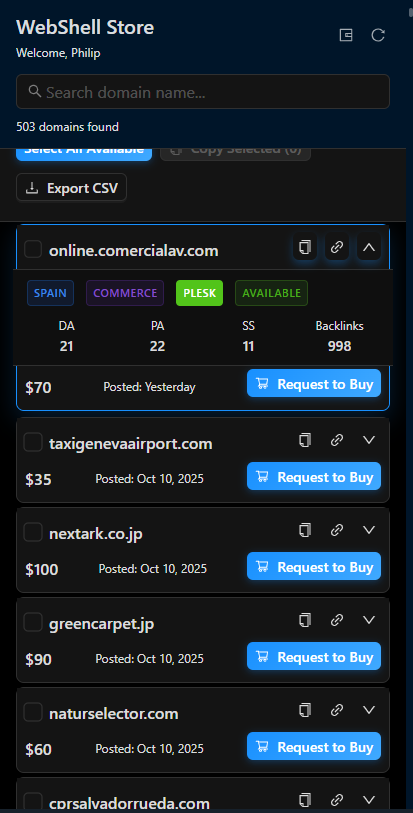Collapse the online.comercialav.com details
The width and height of the screenshot is (413, 813).
click(x=368, y=247)
